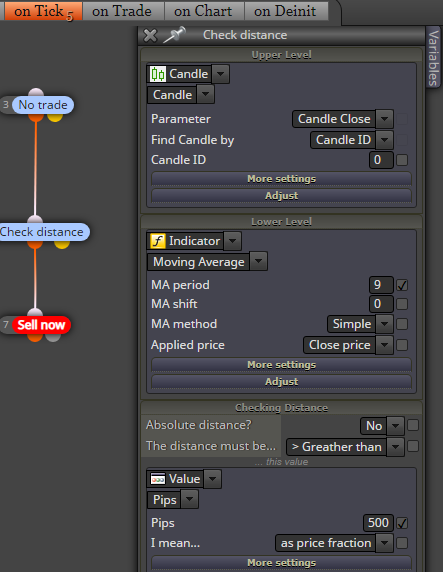Open the Upper Level Candle category dropdown
Viewport: 443px width, 572px height.
(220, 74)
